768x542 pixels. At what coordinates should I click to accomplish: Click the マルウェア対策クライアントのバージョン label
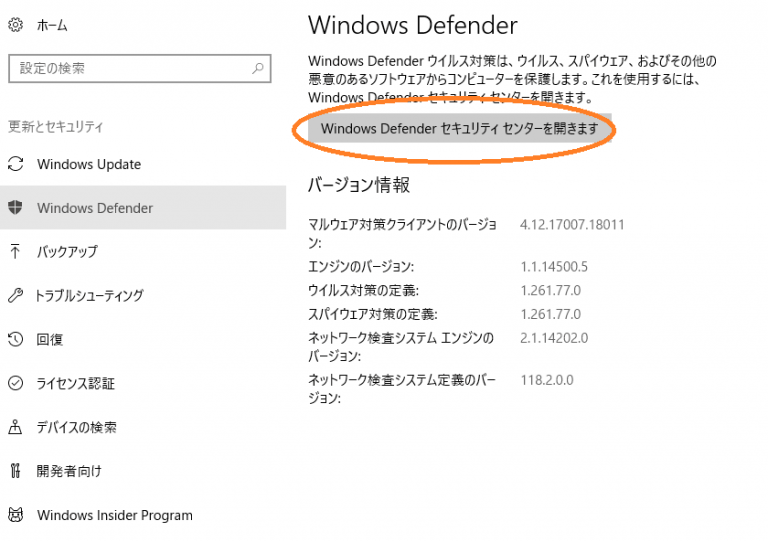[x=403, y=234]
